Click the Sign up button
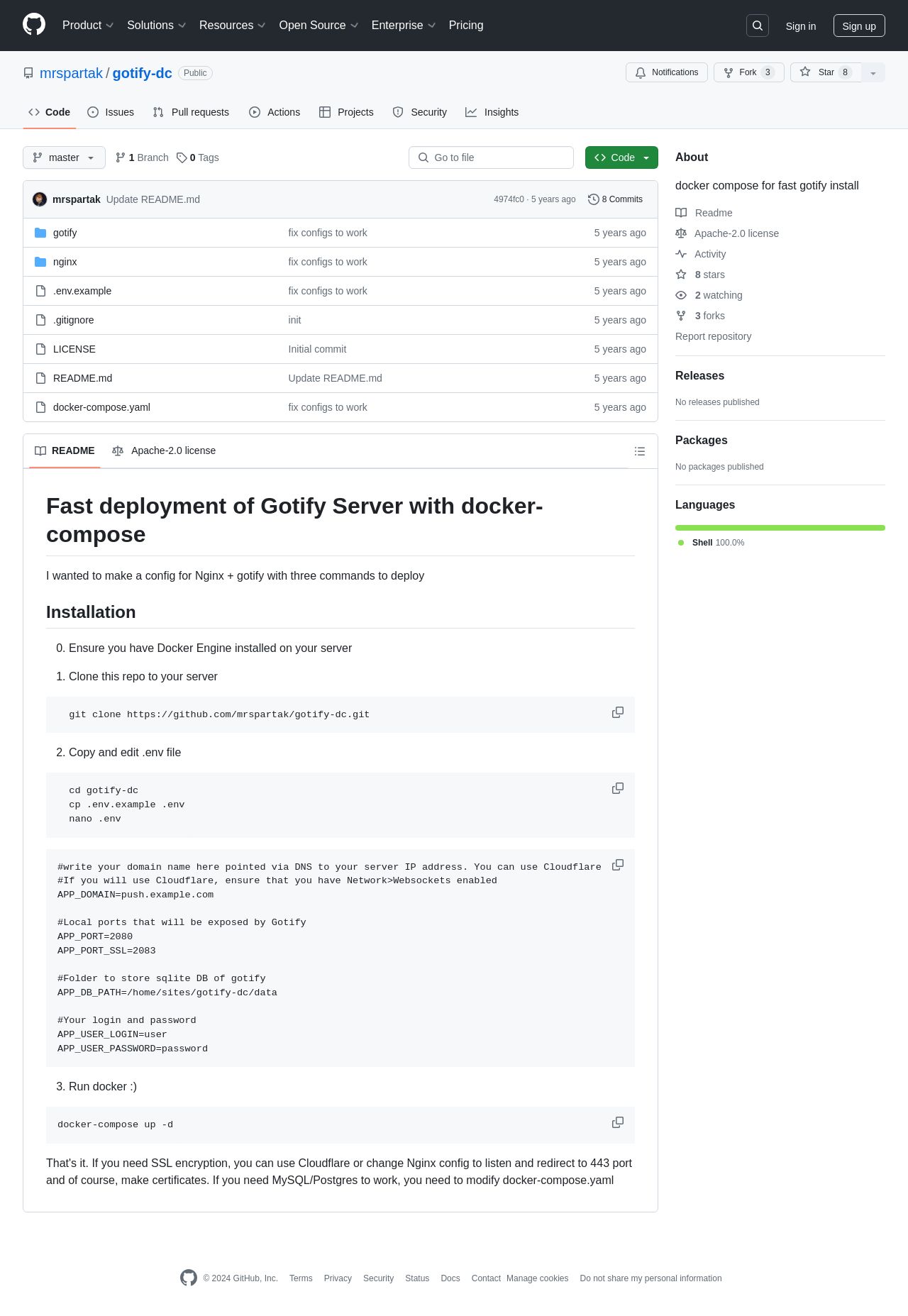The height and width of the screenshot is (1316, 908). point(858,26)
